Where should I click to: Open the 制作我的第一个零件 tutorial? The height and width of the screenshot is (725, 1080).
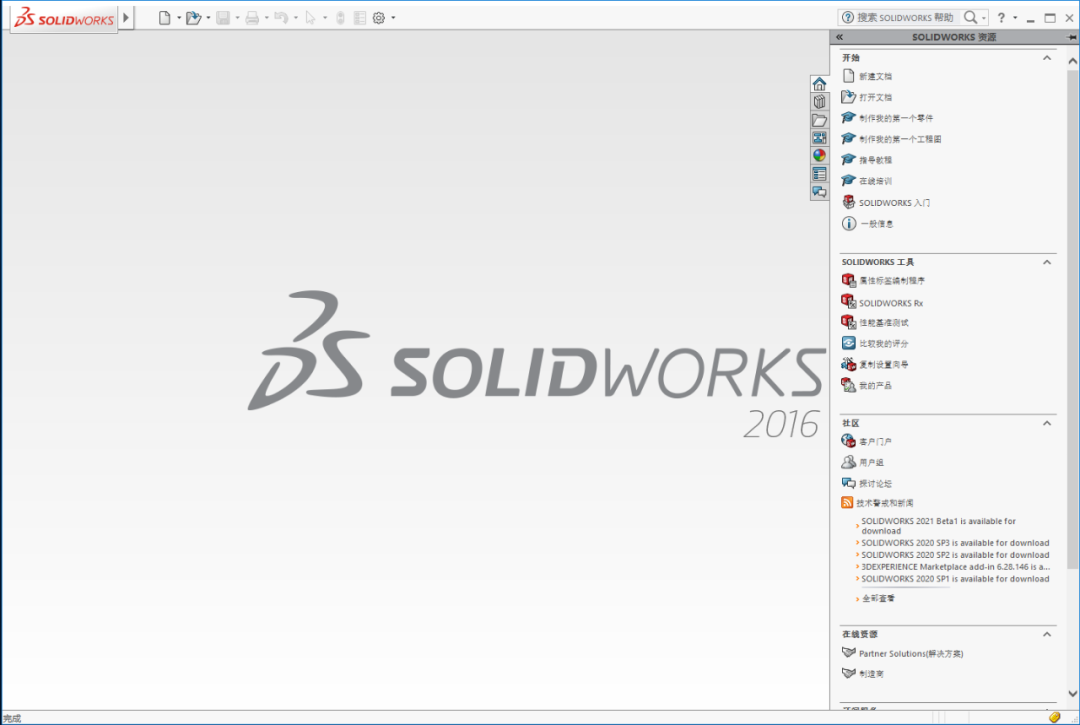coord(895,118)
